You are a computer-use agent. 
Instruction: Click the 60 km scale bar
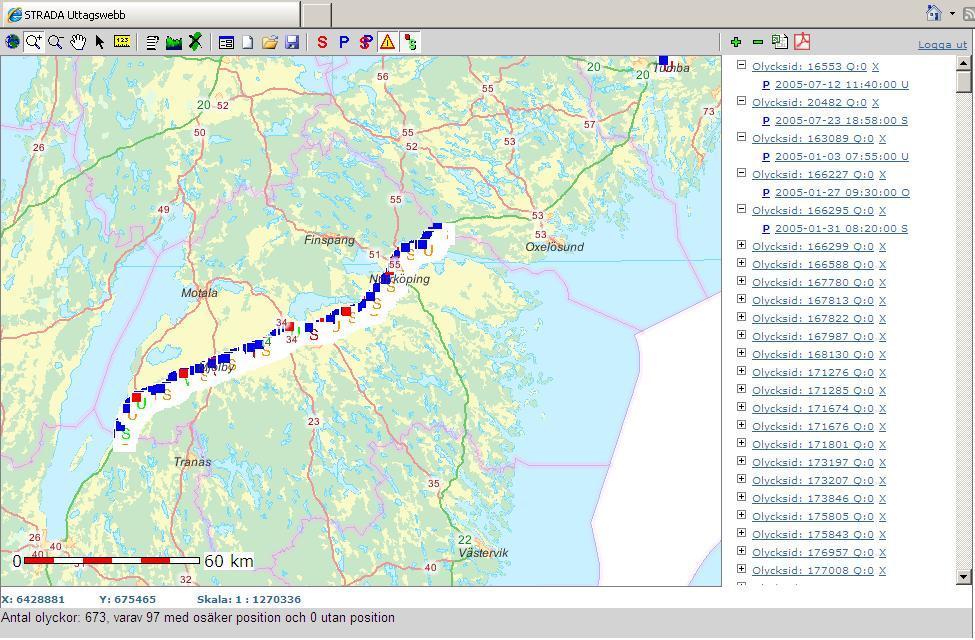[x=132, y=561]
